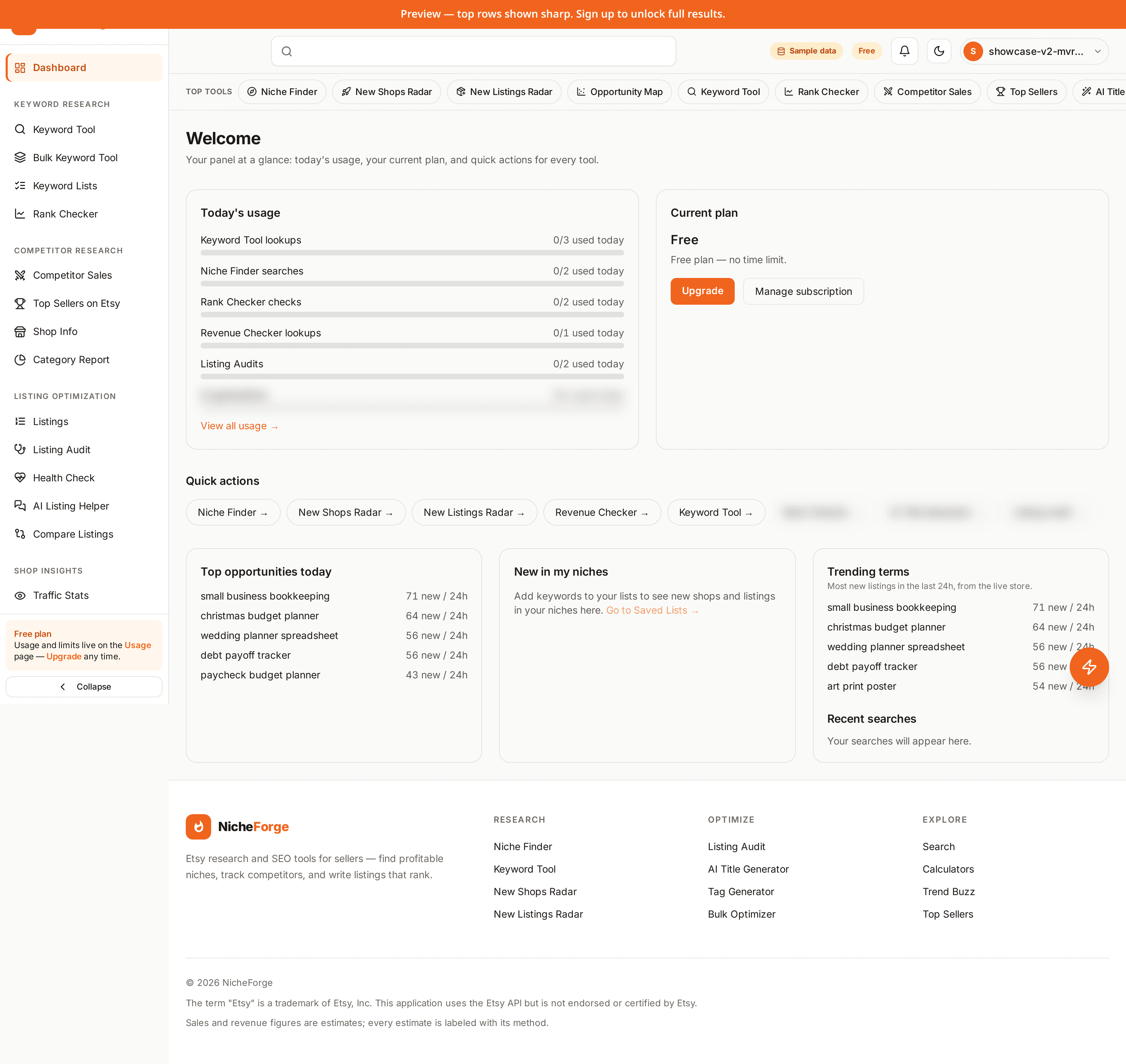The image size is (1126, 1064).
Task: Click the search magnifier icon
Action: coord(287,52)
